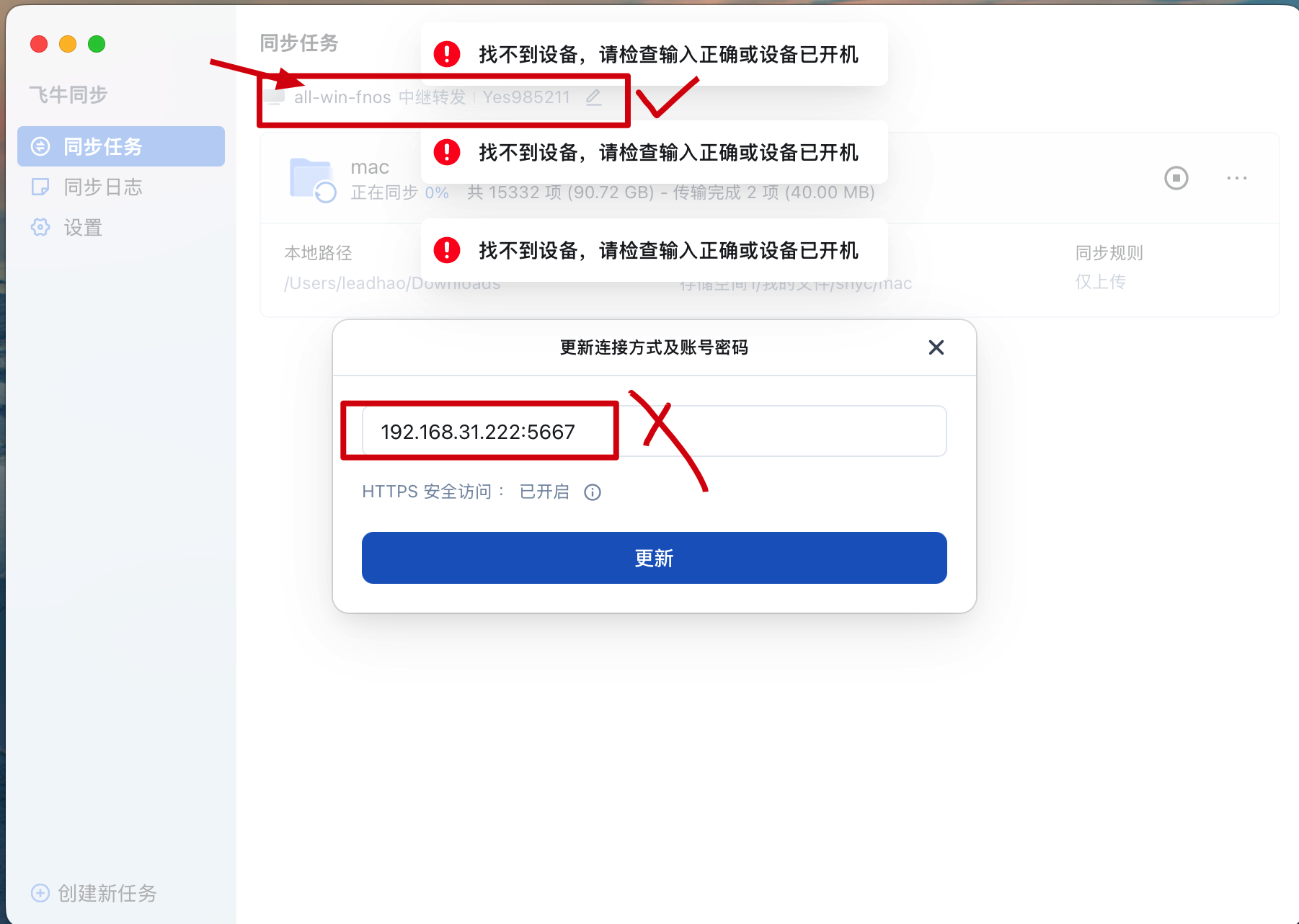Click the orange minimize window button
Viewport: 1299px width, 924px height.
tap(68, 44)
